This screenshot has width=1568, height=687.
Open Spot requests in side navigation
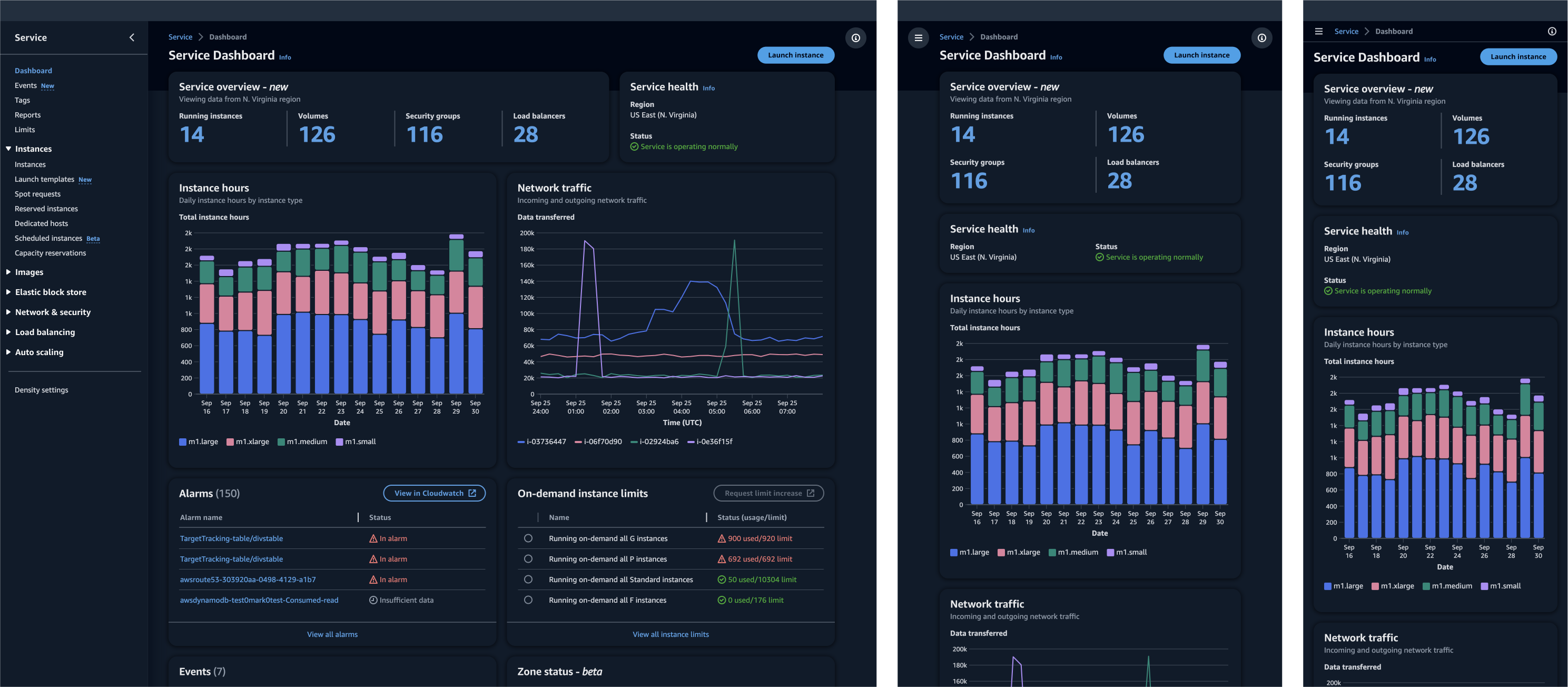point(37,194)
